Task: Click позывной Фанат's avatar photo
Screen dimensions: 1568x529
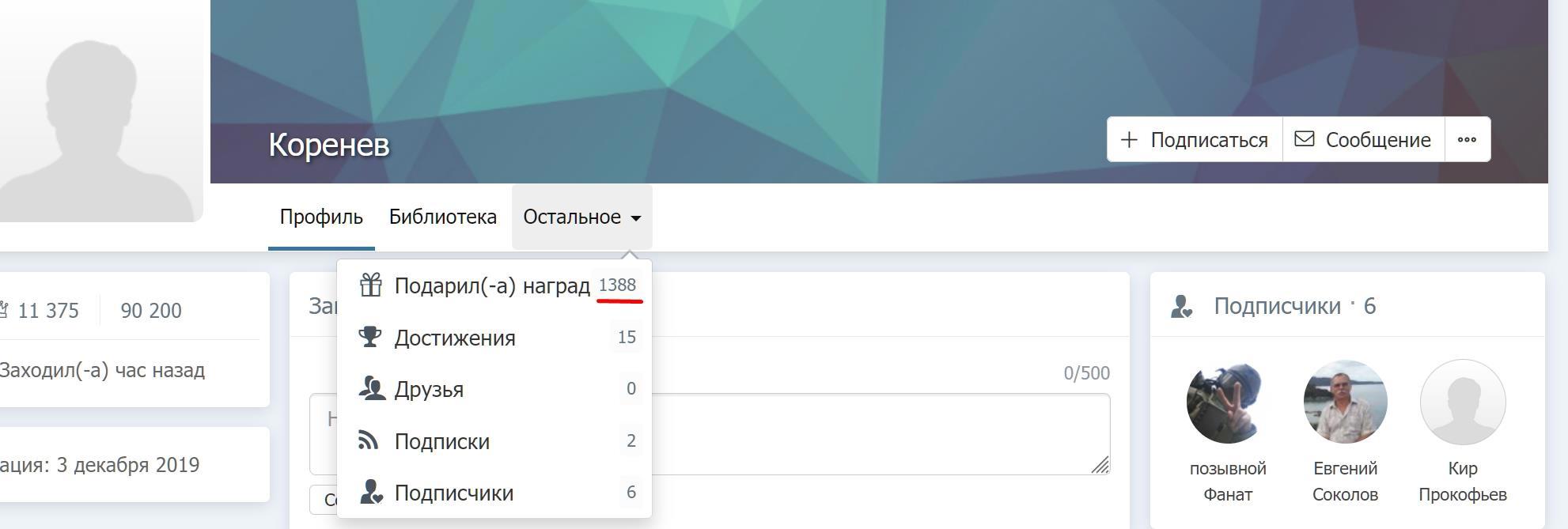Action: (x=1228, y=402)
